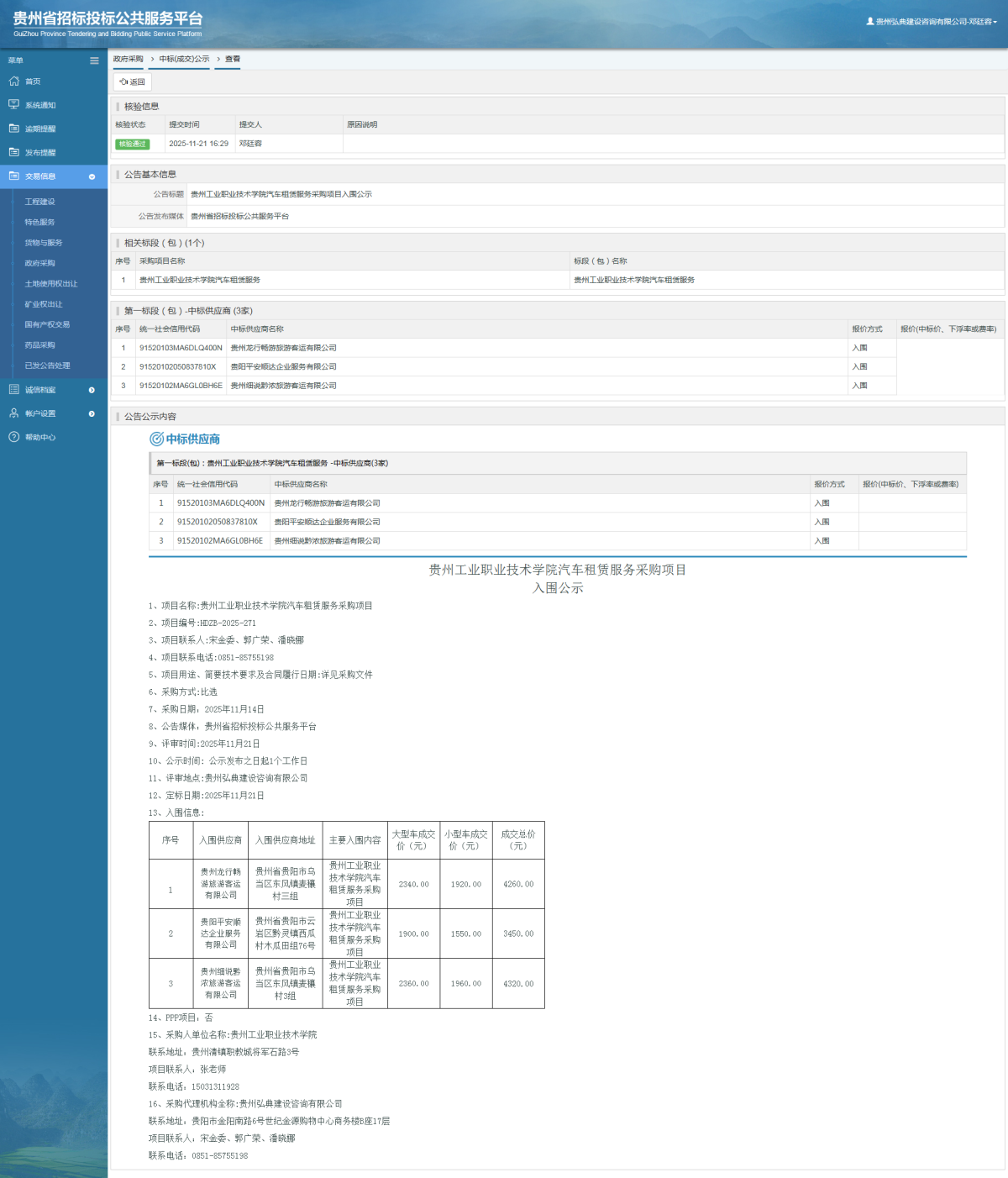Click the 帐户设置 person icon

[x=13, y=413]
